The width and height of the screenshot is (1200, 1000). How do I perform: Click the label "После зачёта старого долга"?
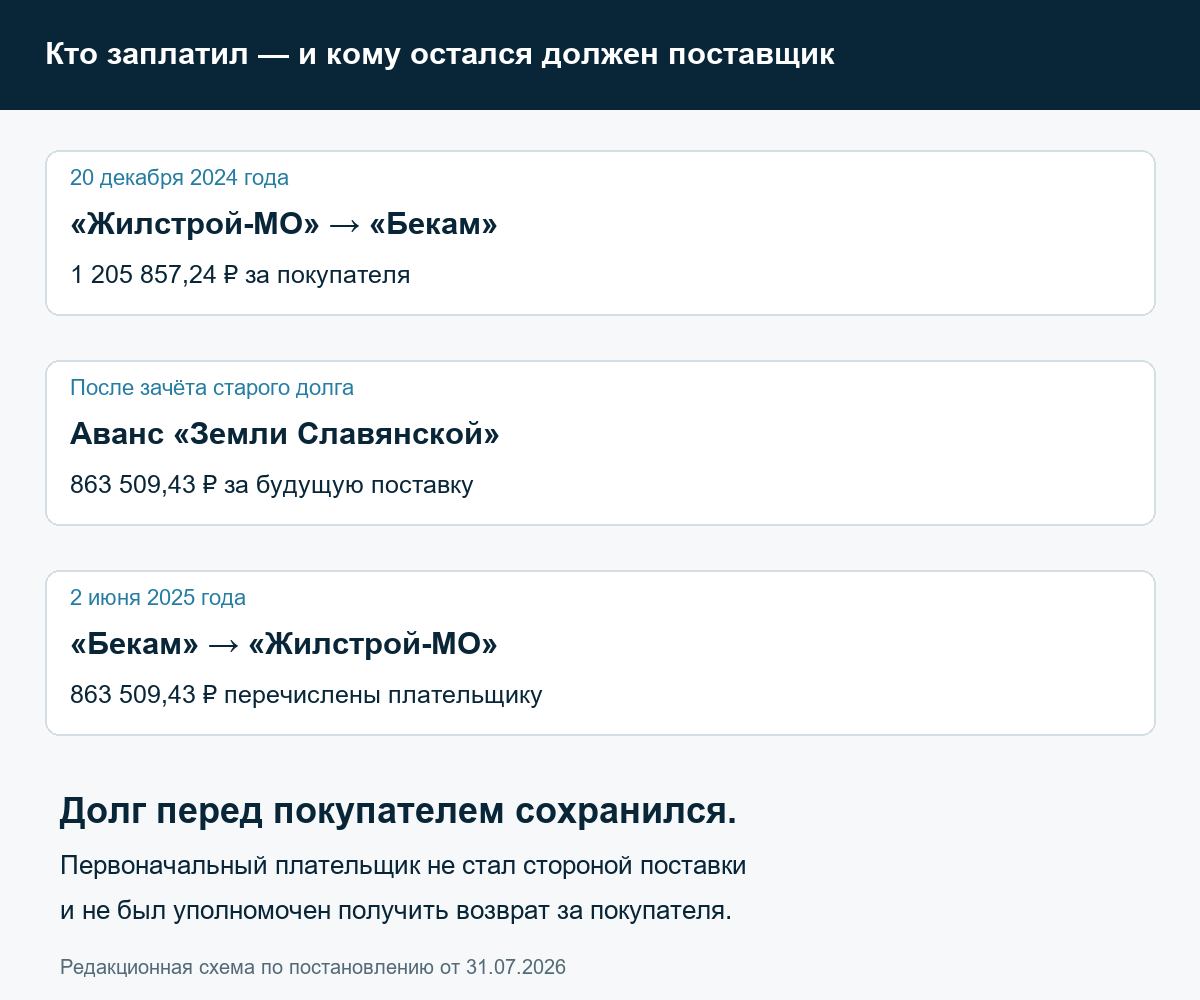(212, 388)
